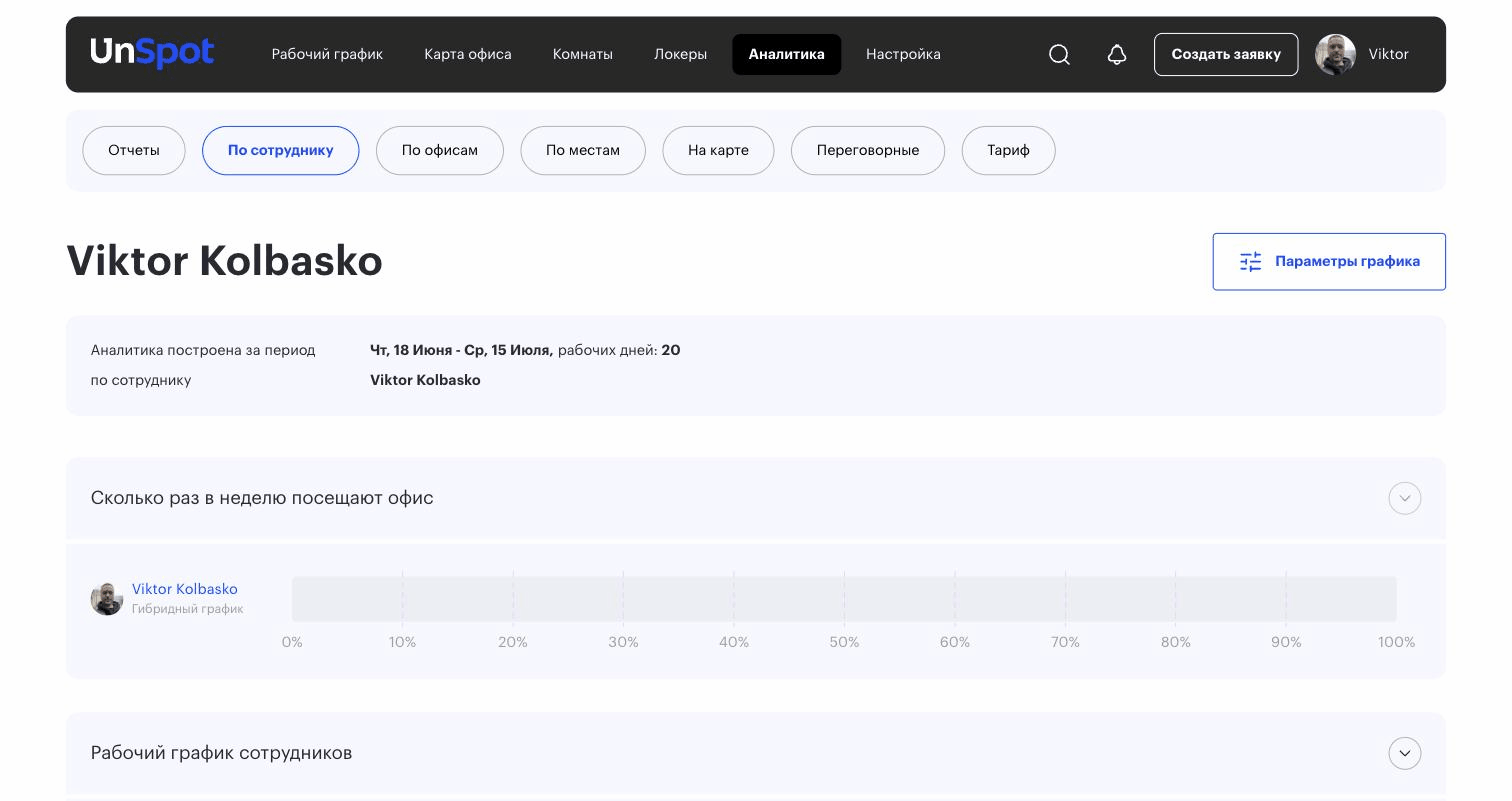Switch to the На карте tab

718,150
